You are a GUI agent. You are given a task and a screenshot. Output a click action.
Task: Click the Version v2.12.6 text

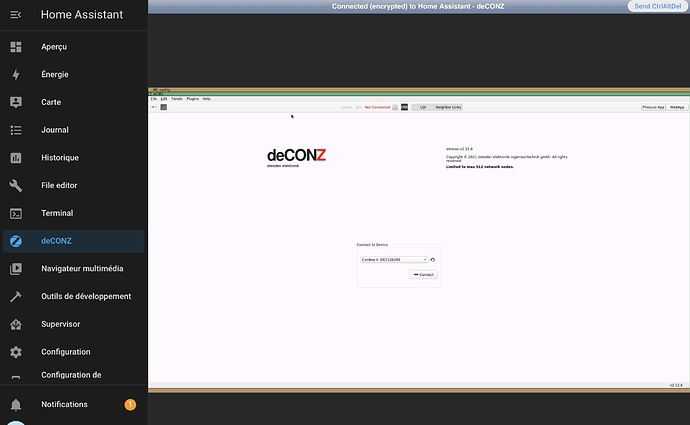(459, 149)
